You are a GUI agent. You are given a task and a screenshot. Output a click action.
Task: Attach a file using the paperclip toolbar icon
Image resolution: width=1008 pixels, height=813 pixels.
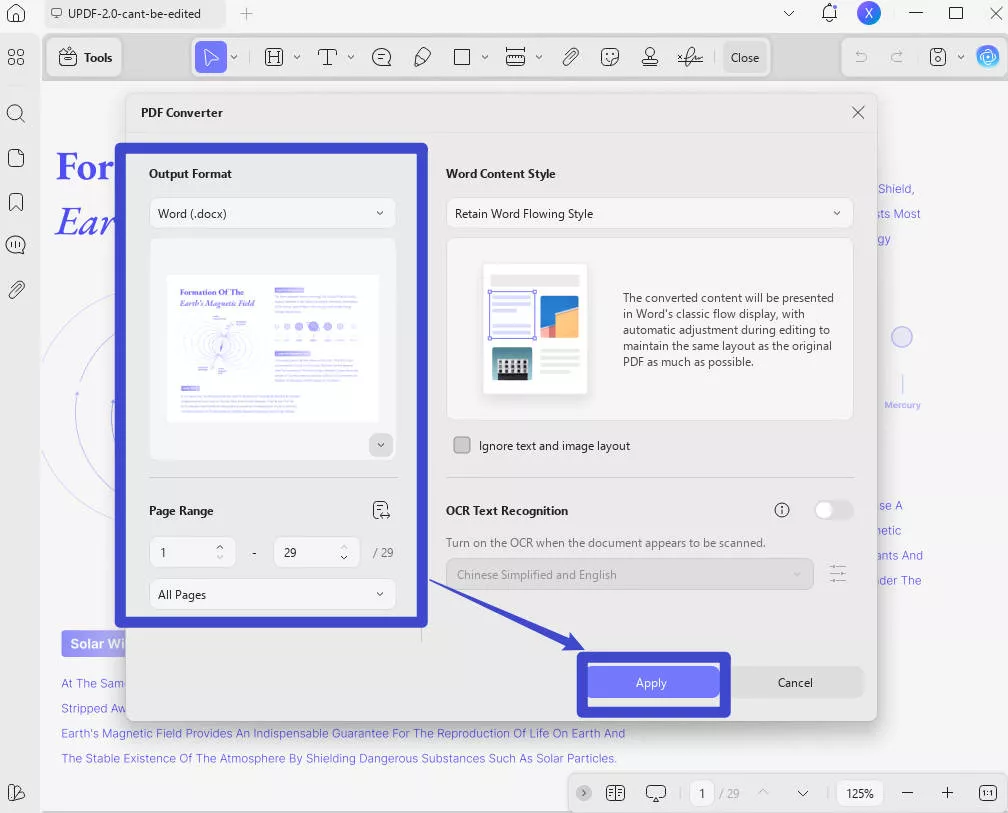tap(571, 57)
